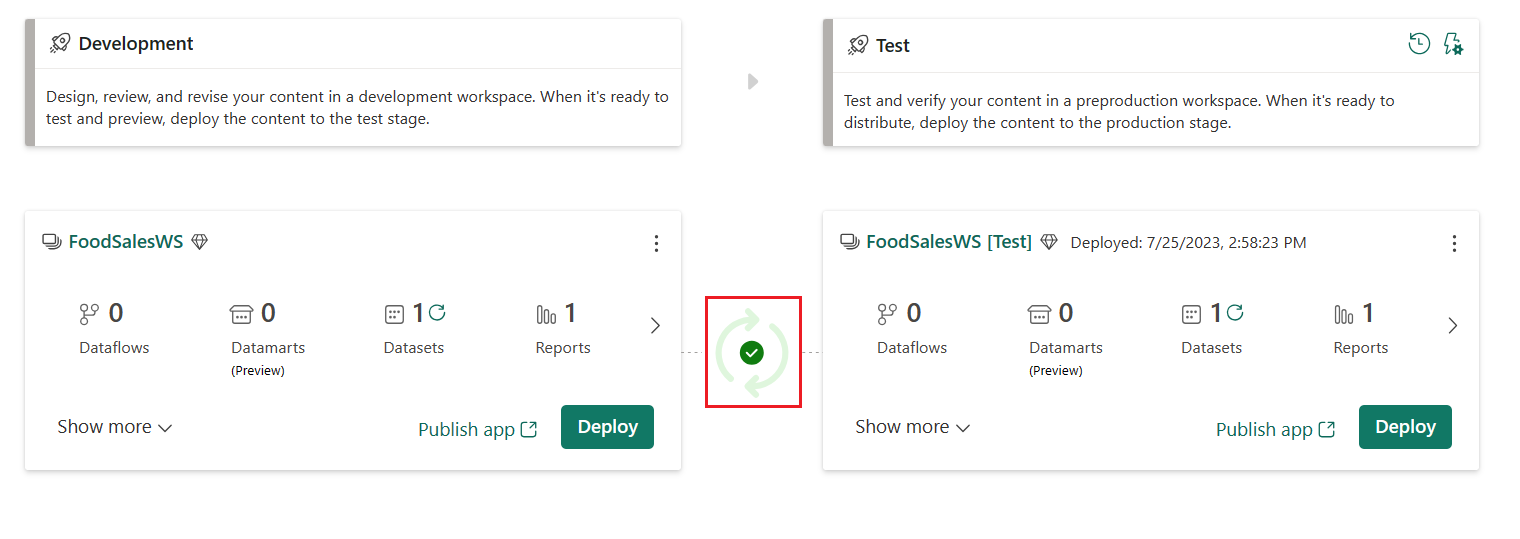The image size is (1520, 539).
Task: Click the arrow between Development and Test headers
Action: pyautogui.click(x=753, y=81)
